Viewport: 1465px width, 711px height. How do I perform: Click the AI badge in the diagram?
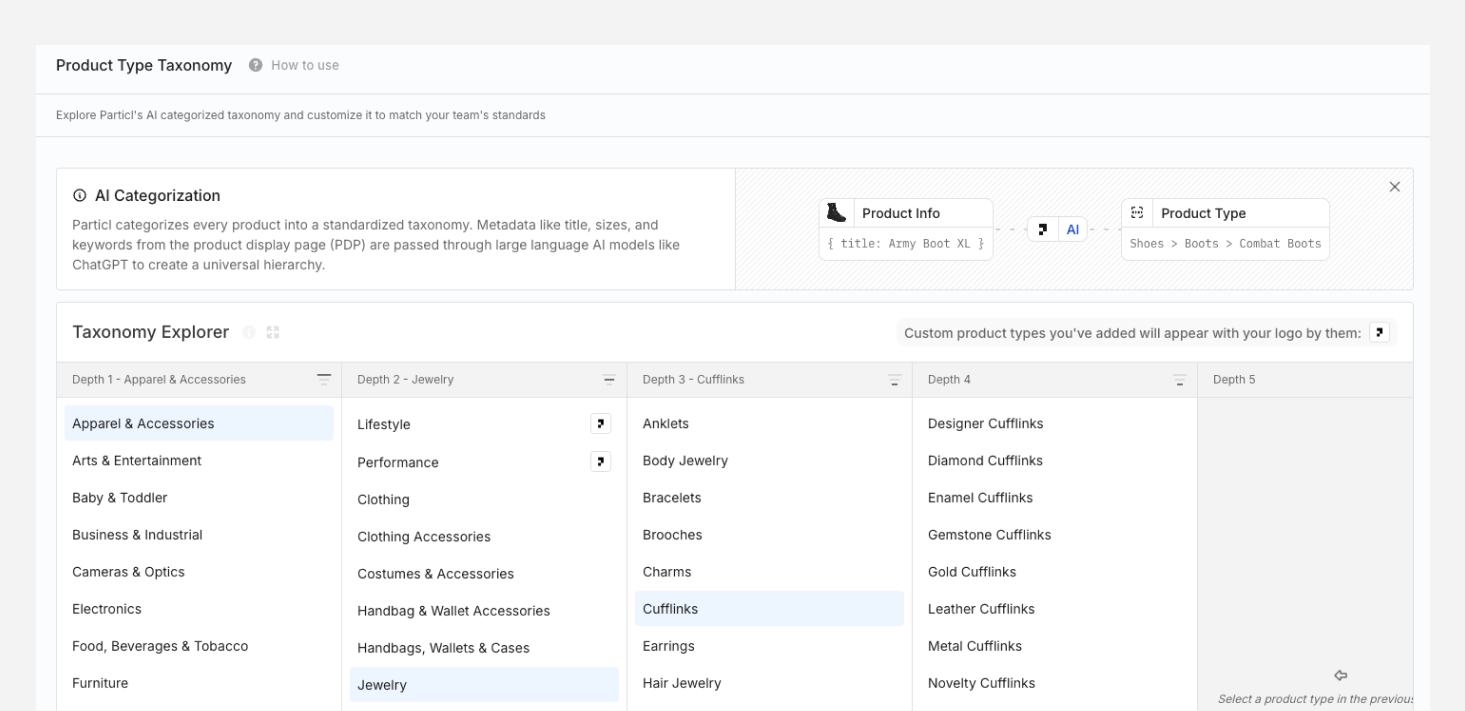point(1072,230)
